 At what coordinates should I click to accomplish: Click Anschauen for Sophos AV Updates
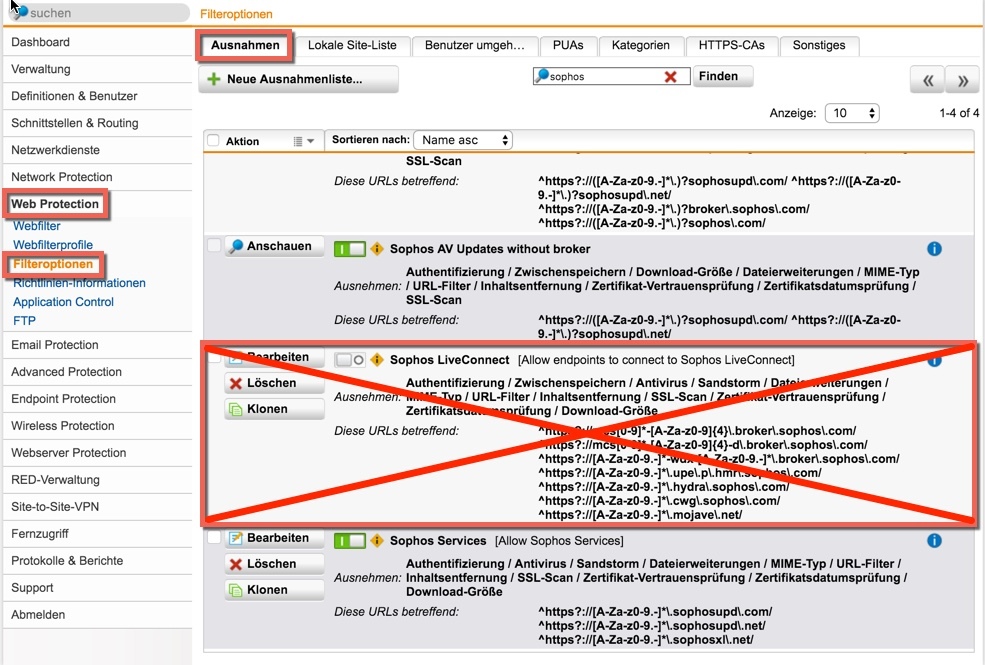tap(275, 246)
